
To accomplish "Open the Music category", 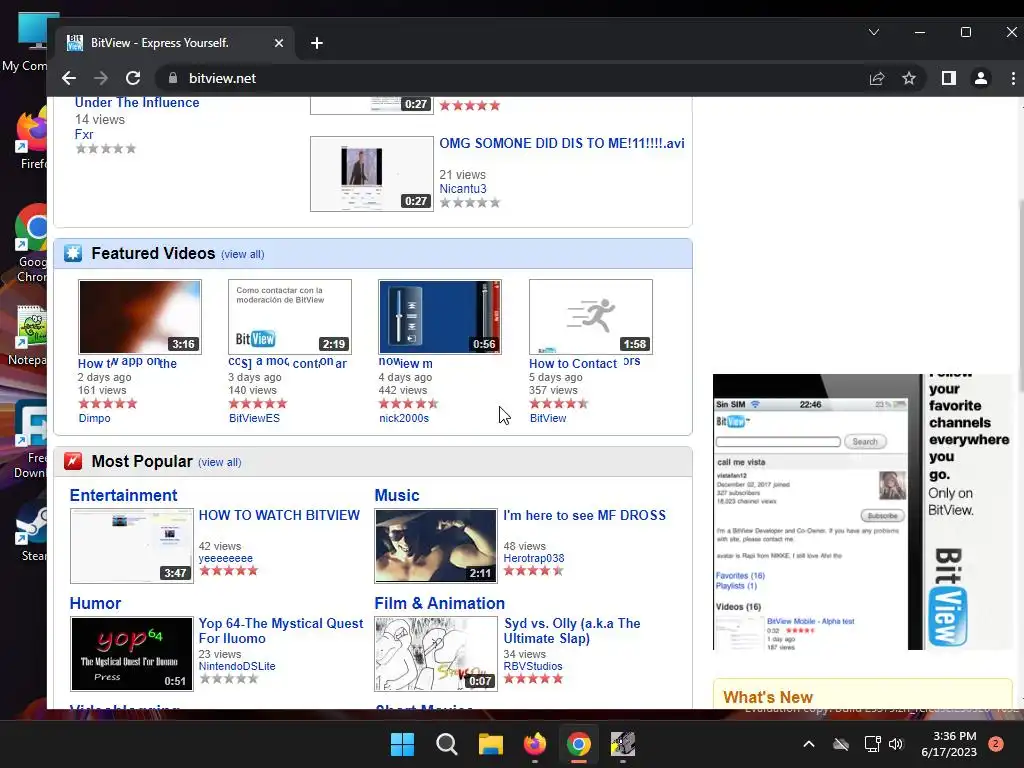I will point(397,496).
